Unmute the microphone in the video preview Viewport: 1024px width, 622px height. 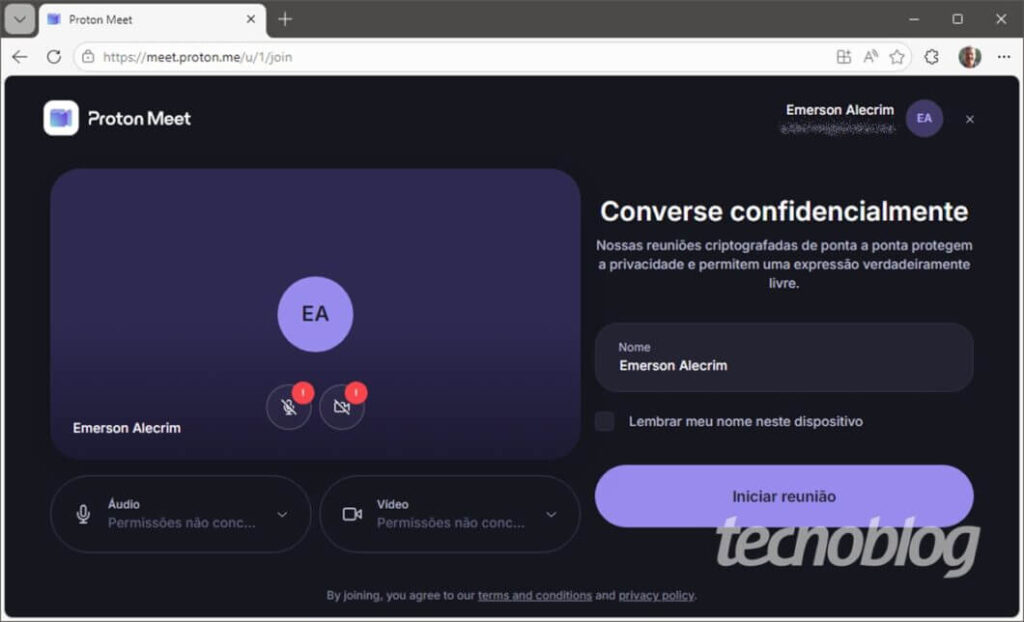click(x=289, y=407)
